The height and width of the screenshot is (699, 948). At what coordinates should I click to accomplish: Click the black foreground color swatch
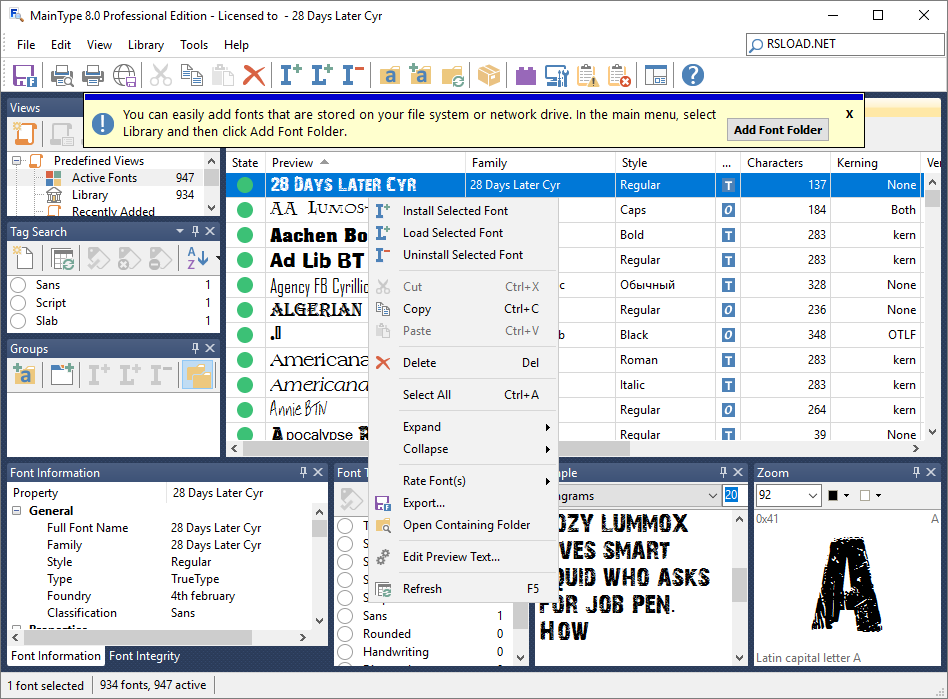pyautogui.click(x=833, y=496)
